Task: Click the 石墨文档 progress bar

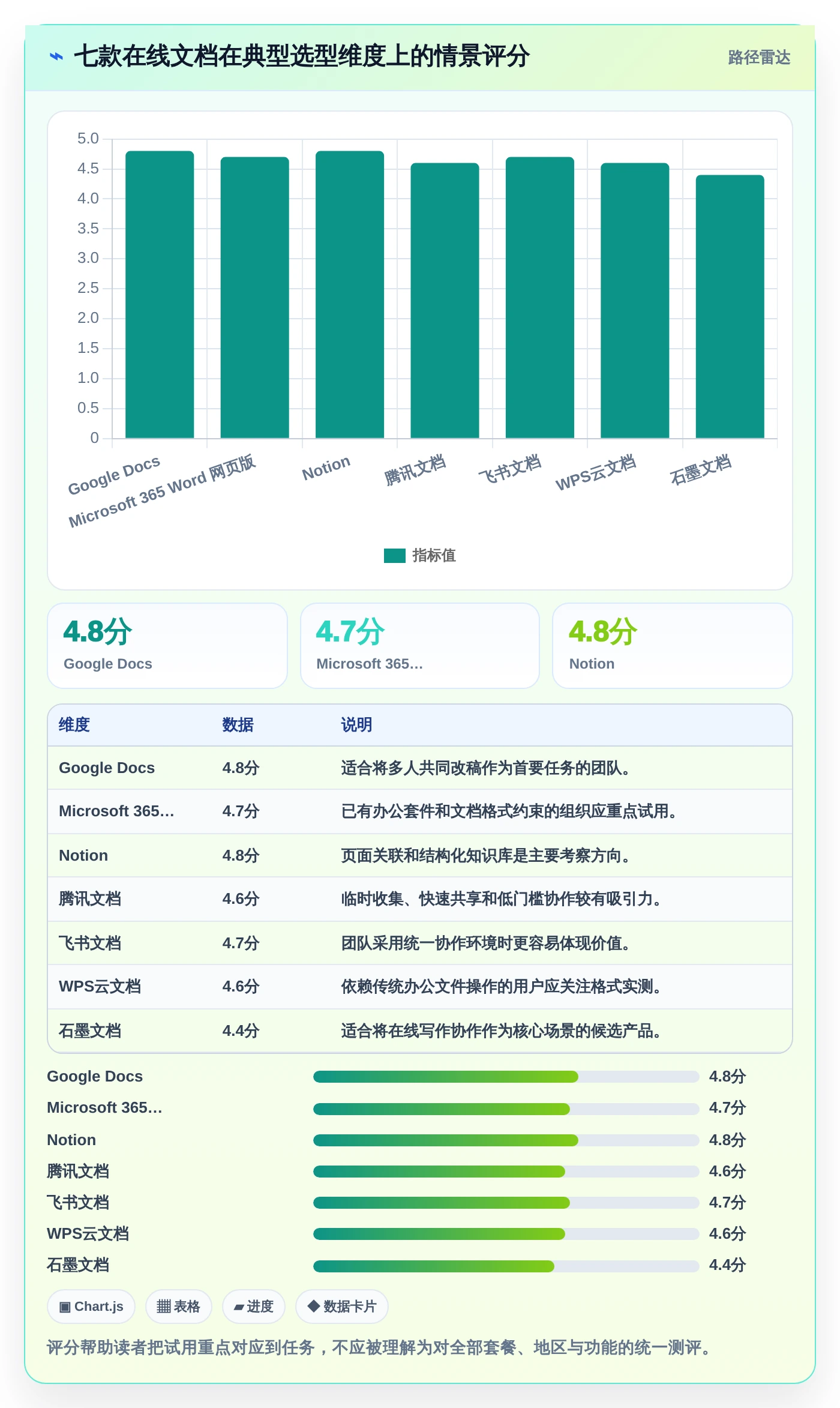Action: [506, 1266]
